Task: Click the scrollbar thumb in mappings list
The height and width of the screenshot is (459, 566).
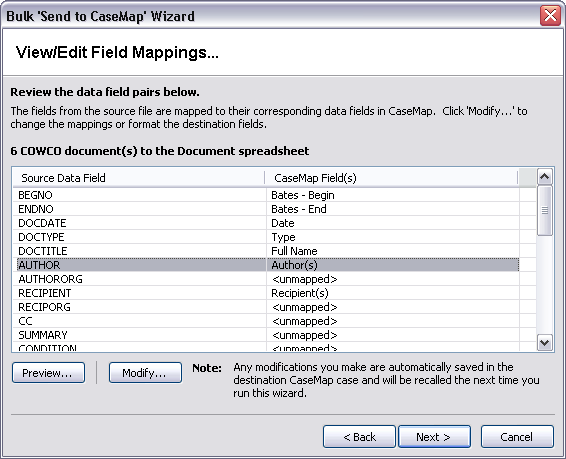Action: pos(544,211)
